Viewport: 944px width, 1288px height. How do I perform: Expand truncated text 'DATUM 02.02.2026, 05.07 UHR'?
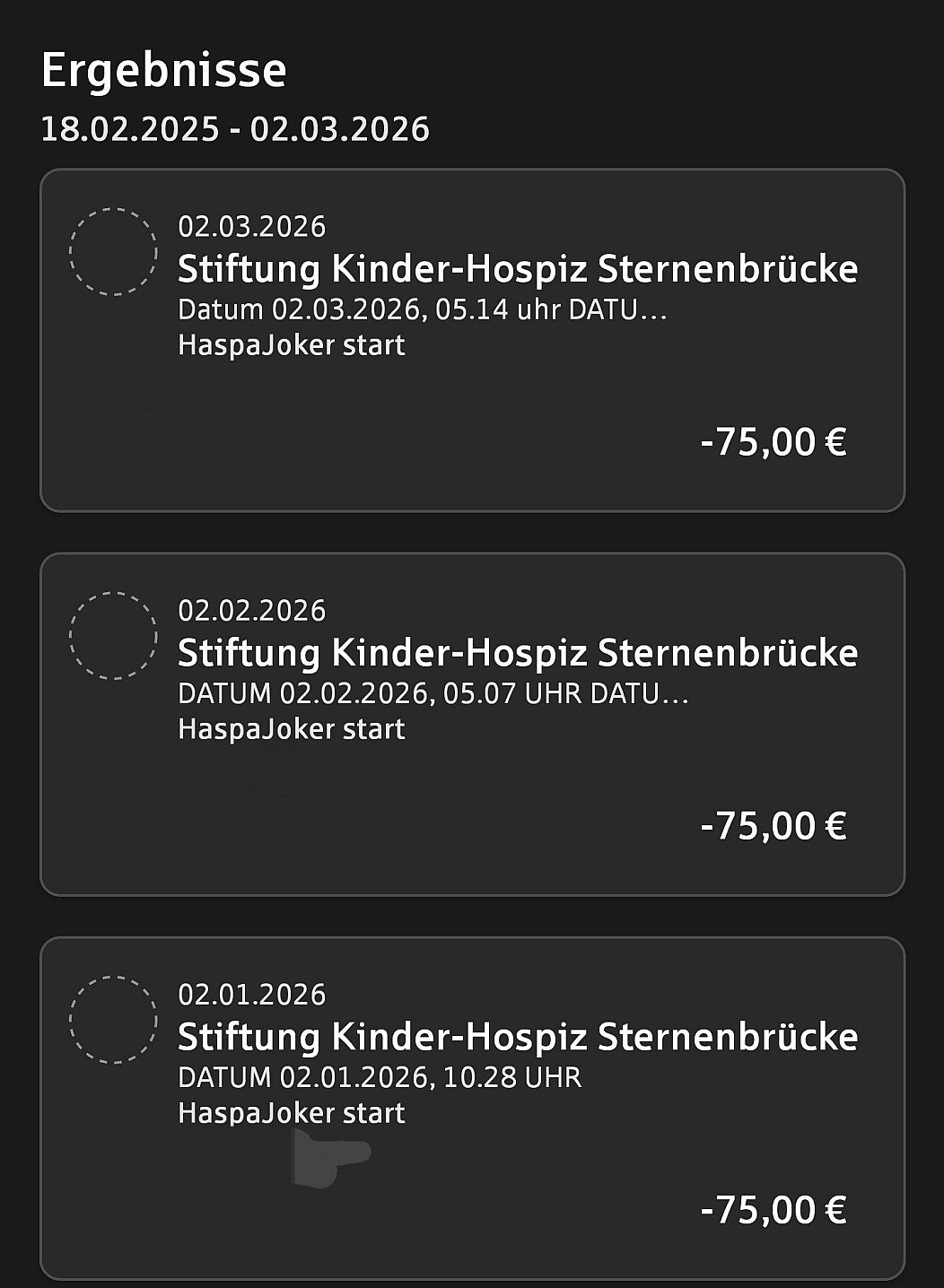[433, 693]
